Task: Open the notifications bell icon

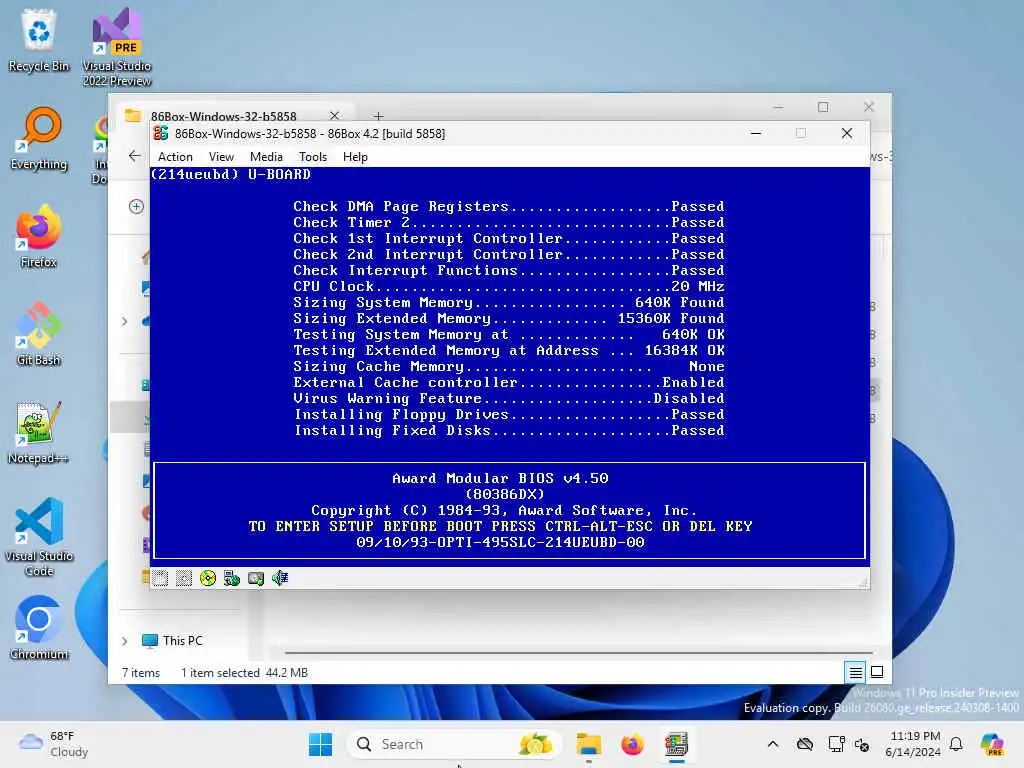Action: [x=956, y=744]
